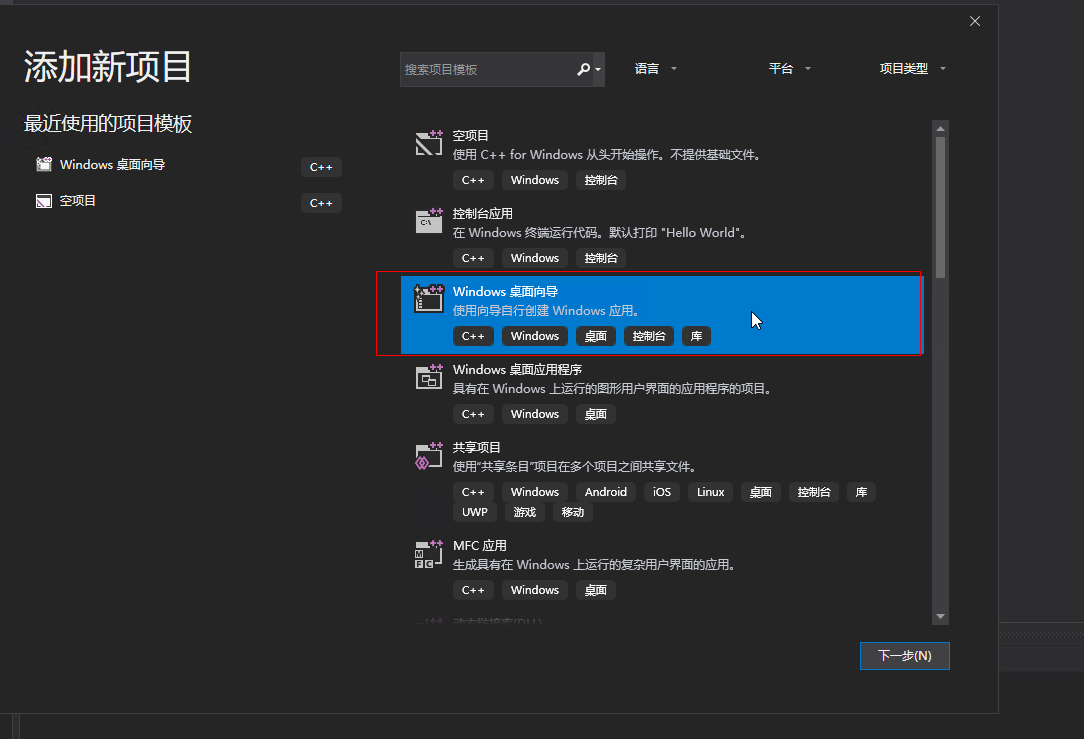Close the 添加新项目 dialog
This screenshot has height=739, width=1084.
pyautogui.click(x=975, y=21)
